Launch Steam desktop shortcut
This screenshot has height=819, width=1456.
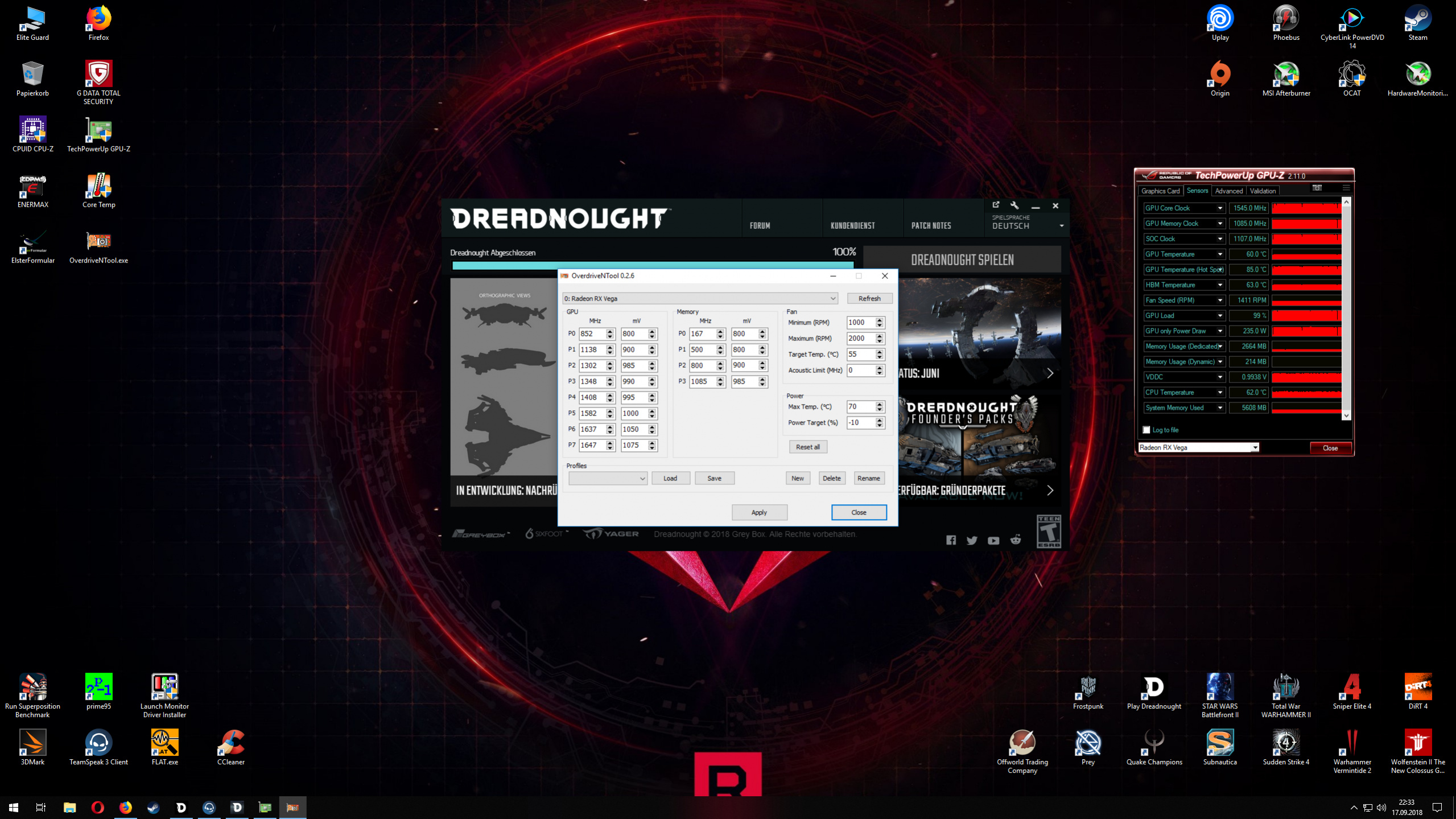point(1417,23)
